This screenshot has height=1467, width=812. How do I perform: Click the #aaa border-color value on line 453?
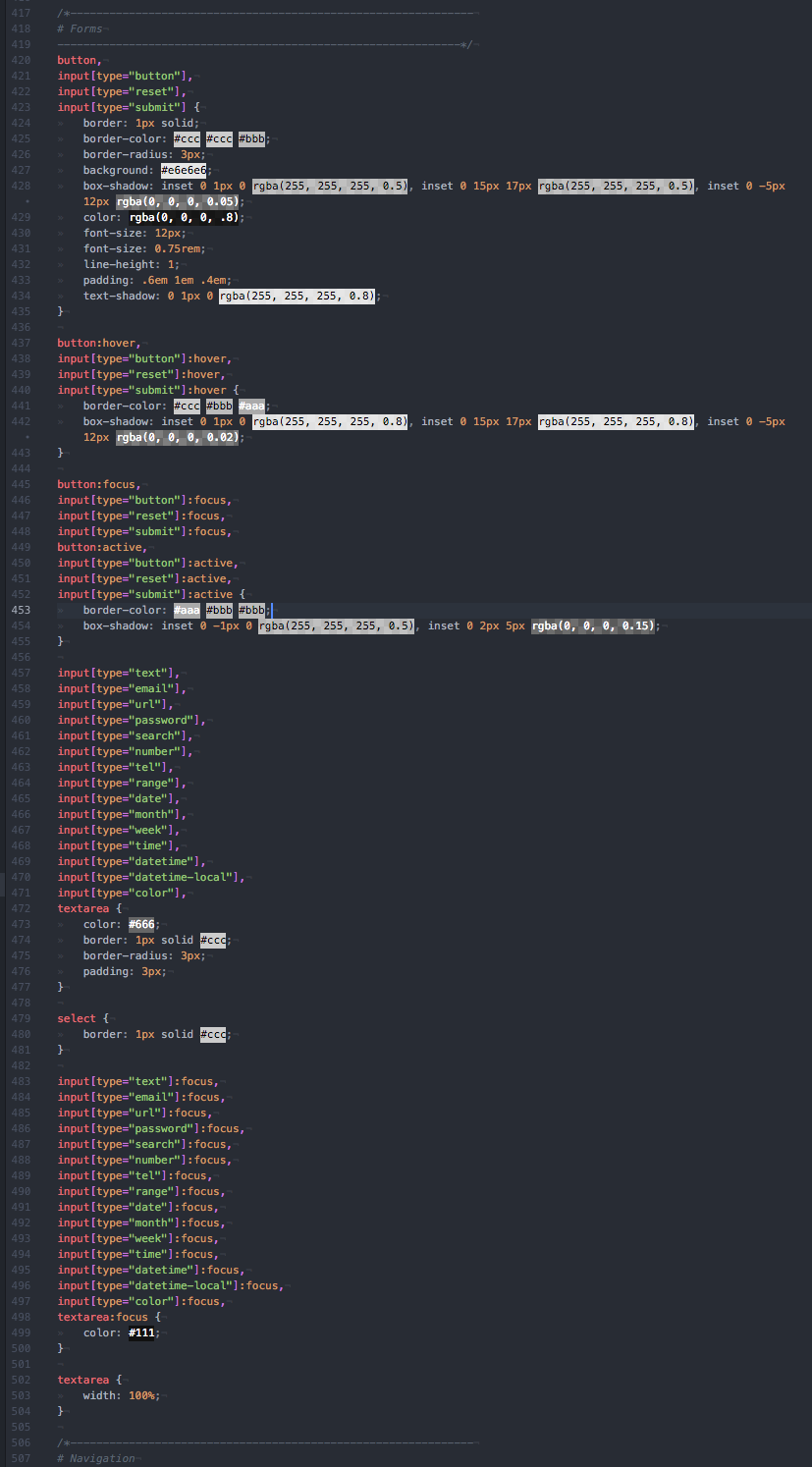186,609
